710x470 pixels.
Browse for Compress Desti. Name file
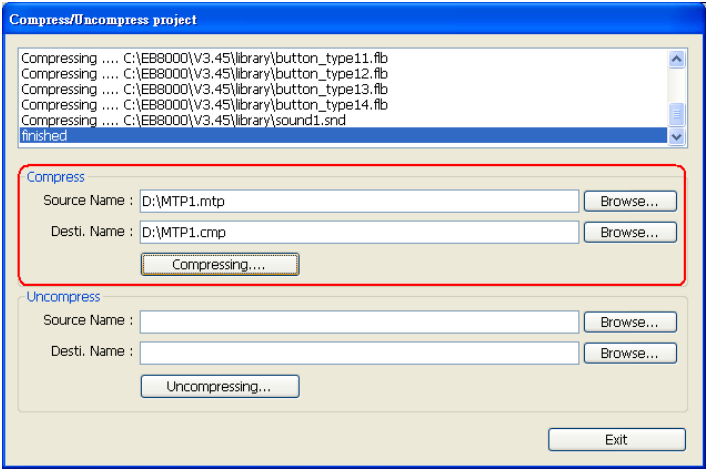coord(630,232)
